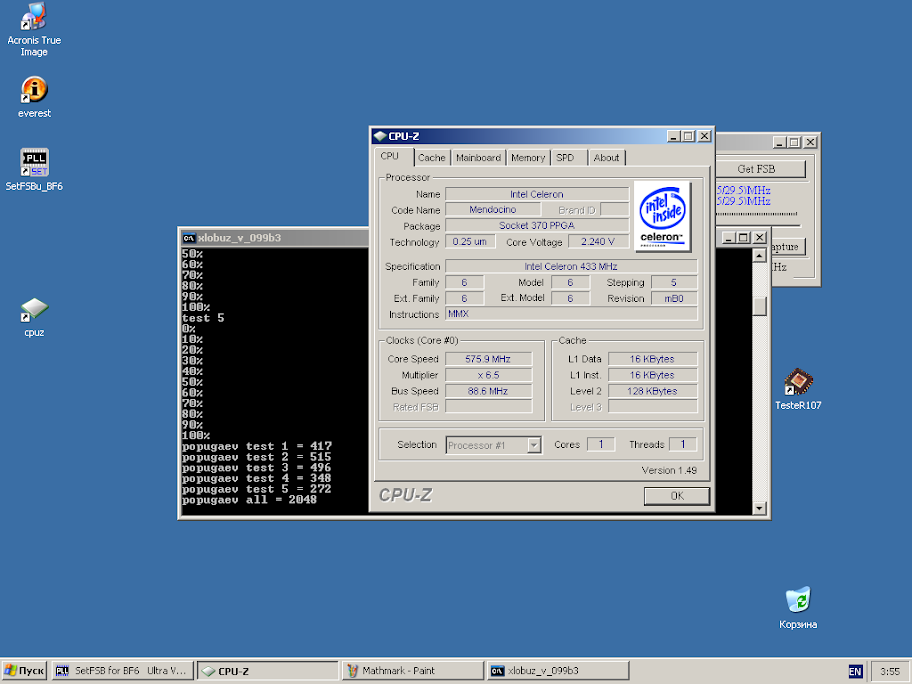Go to the About tab
The height and width of the screenshot is (684, 912).
pos(606,158)
